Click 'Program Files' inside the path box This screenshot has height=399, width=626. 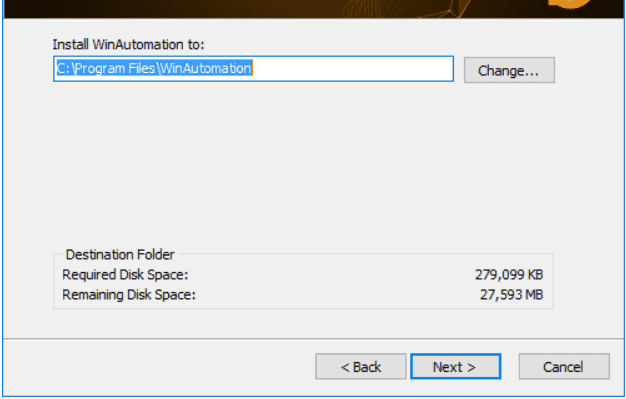(x=114, y=68)
